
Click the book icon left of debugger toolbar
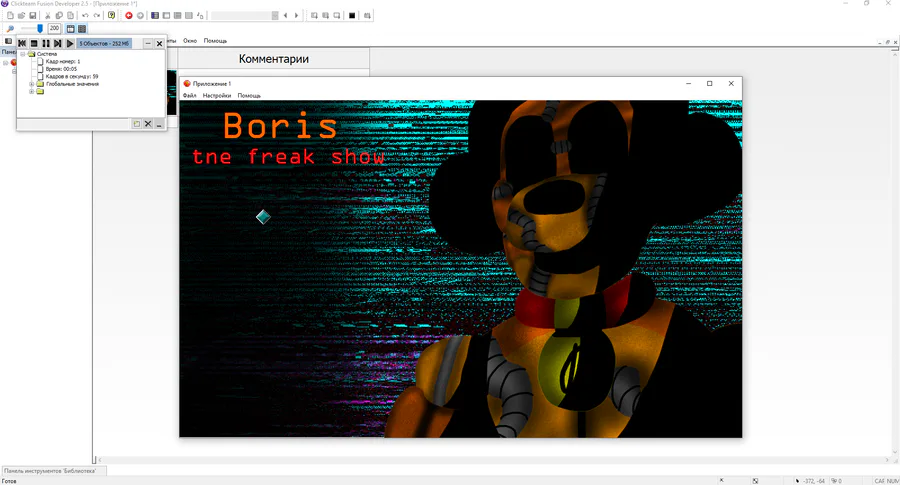click(8, 41)
